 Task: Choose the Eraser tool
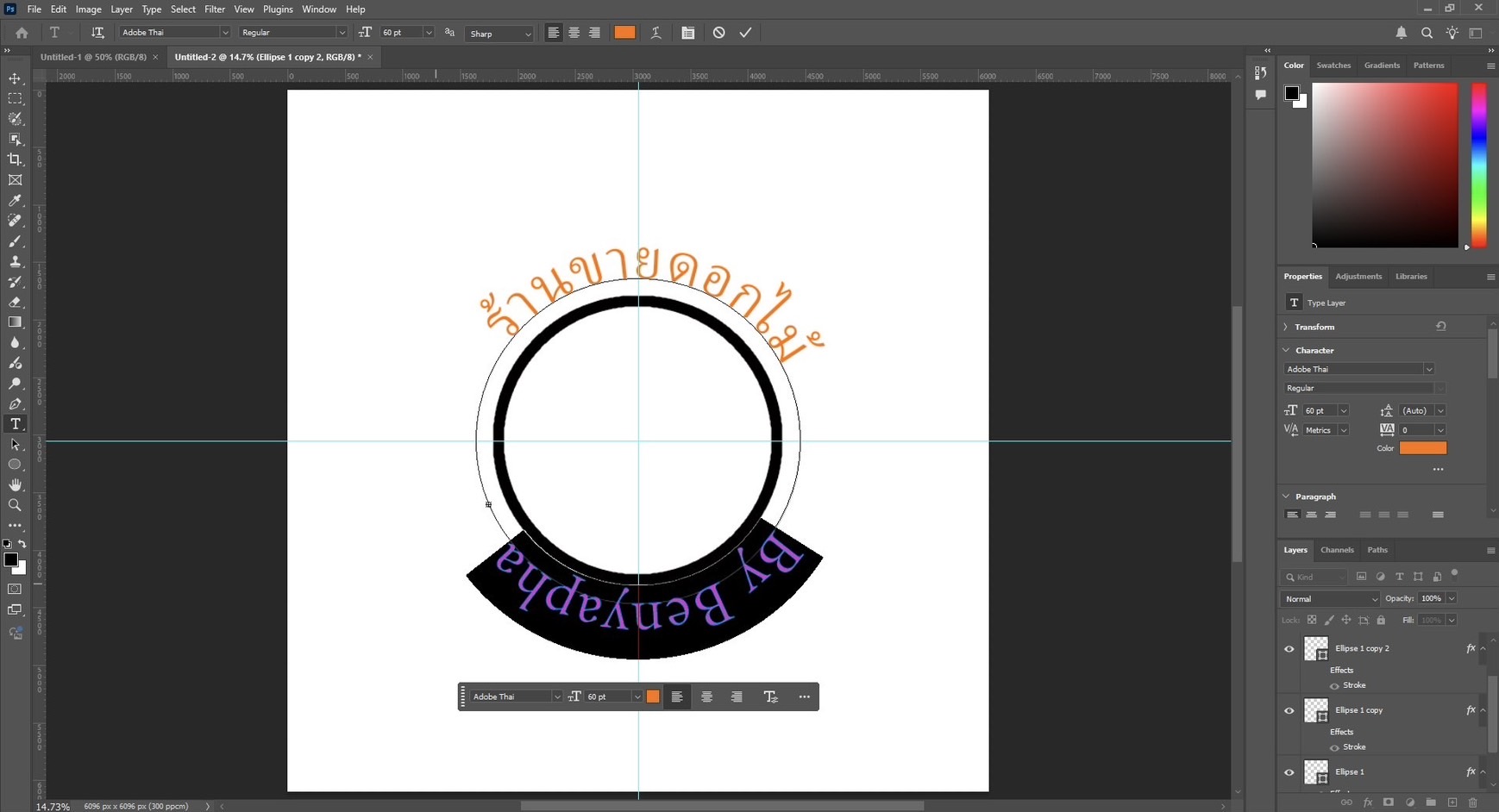[x=15, y=303]
